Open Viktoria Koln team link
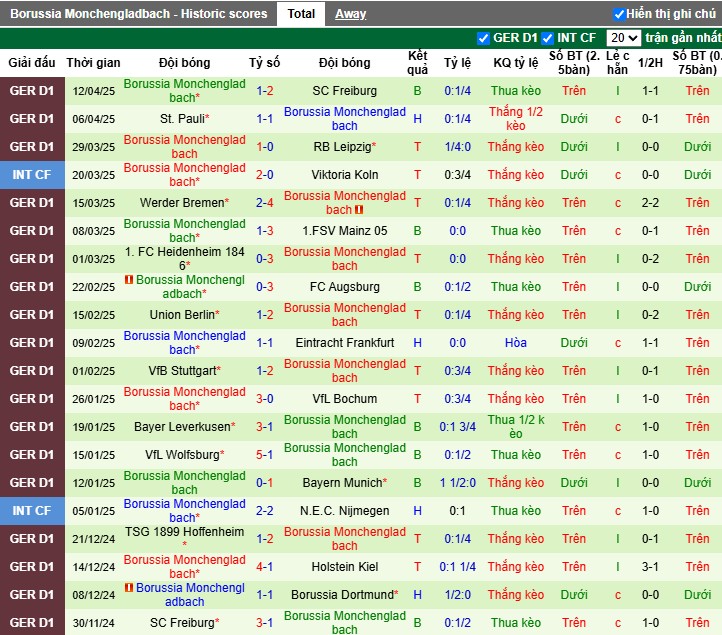This screenshot has height=635, width=722. point(344,175)
